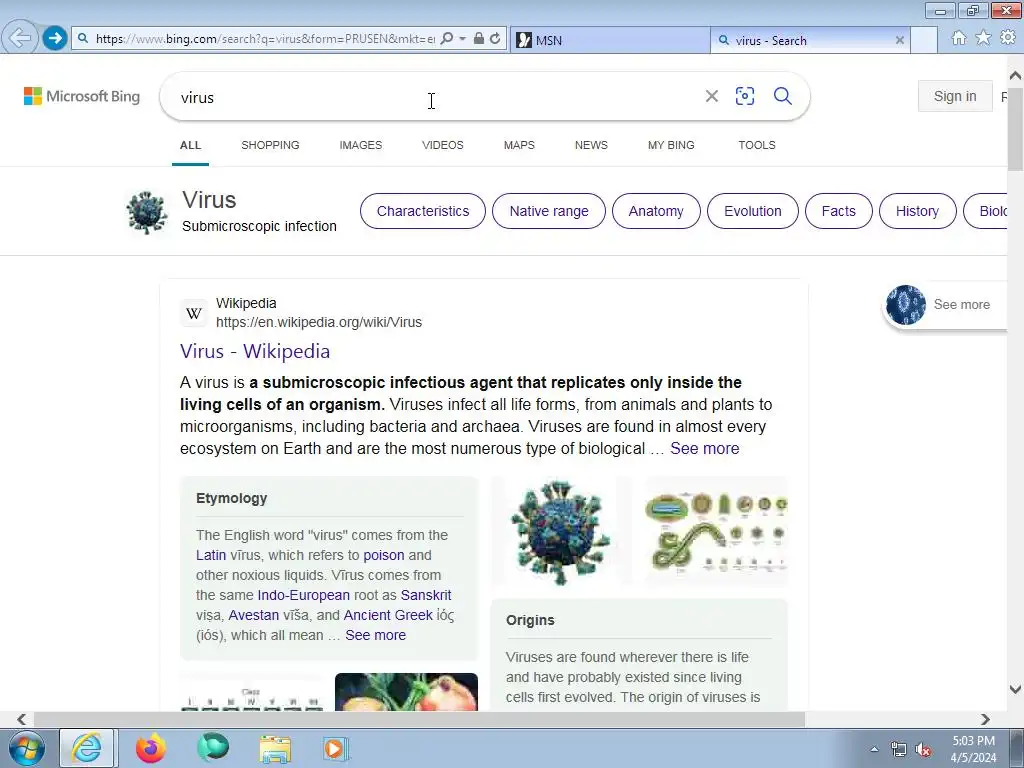1024x768 pixels.
Task: Refresh the page with reload icon
Action: 495,39
